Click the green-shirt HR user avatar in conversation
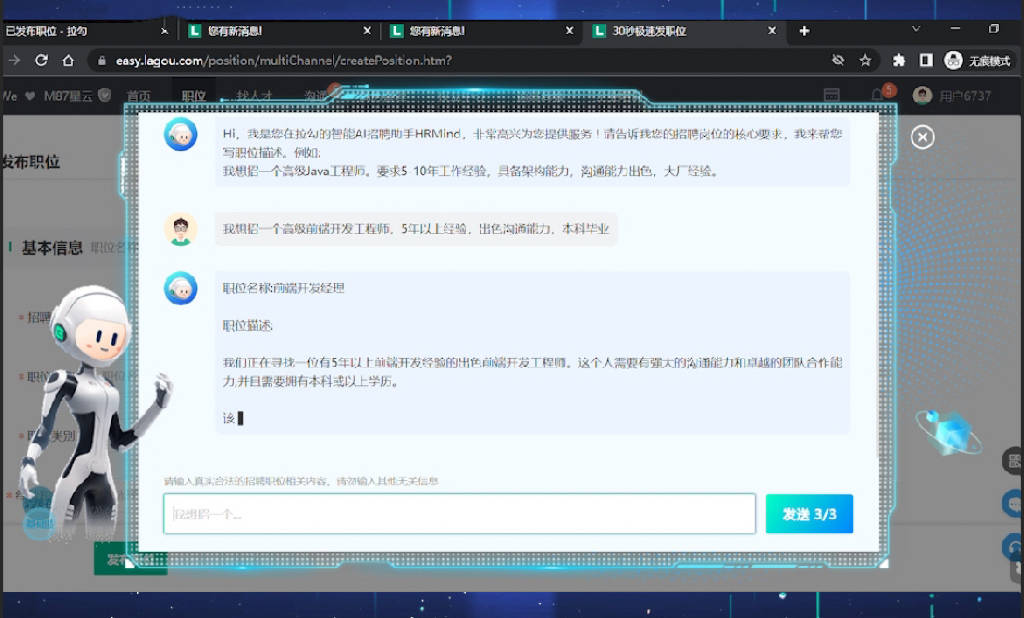Viewport: 1024px width, 618px height. point(181,229)
